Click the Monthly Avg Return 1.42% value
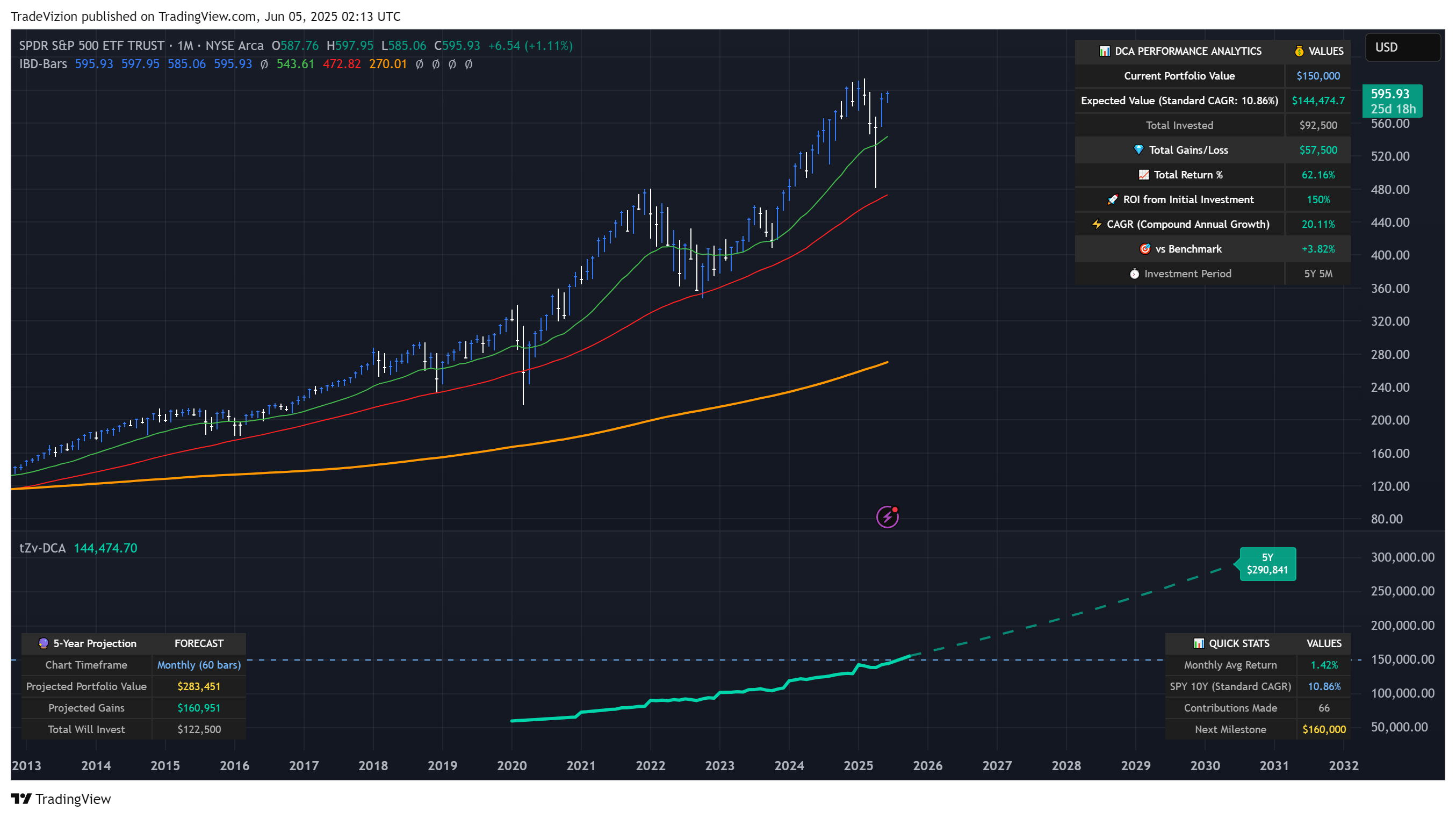Screen dimensions: 1456x818 tap(1324, 665)
